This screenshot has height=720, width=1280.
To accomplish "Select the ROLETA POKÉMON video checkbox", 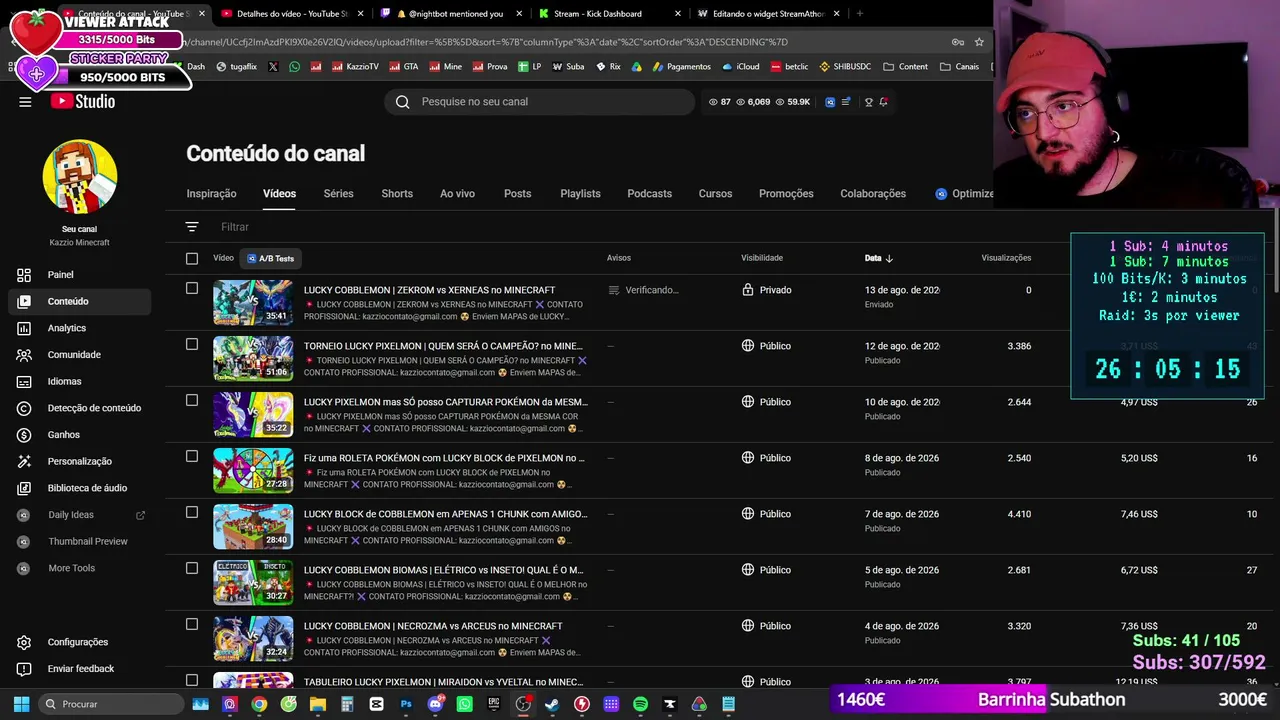I will [x=192, y=456].
